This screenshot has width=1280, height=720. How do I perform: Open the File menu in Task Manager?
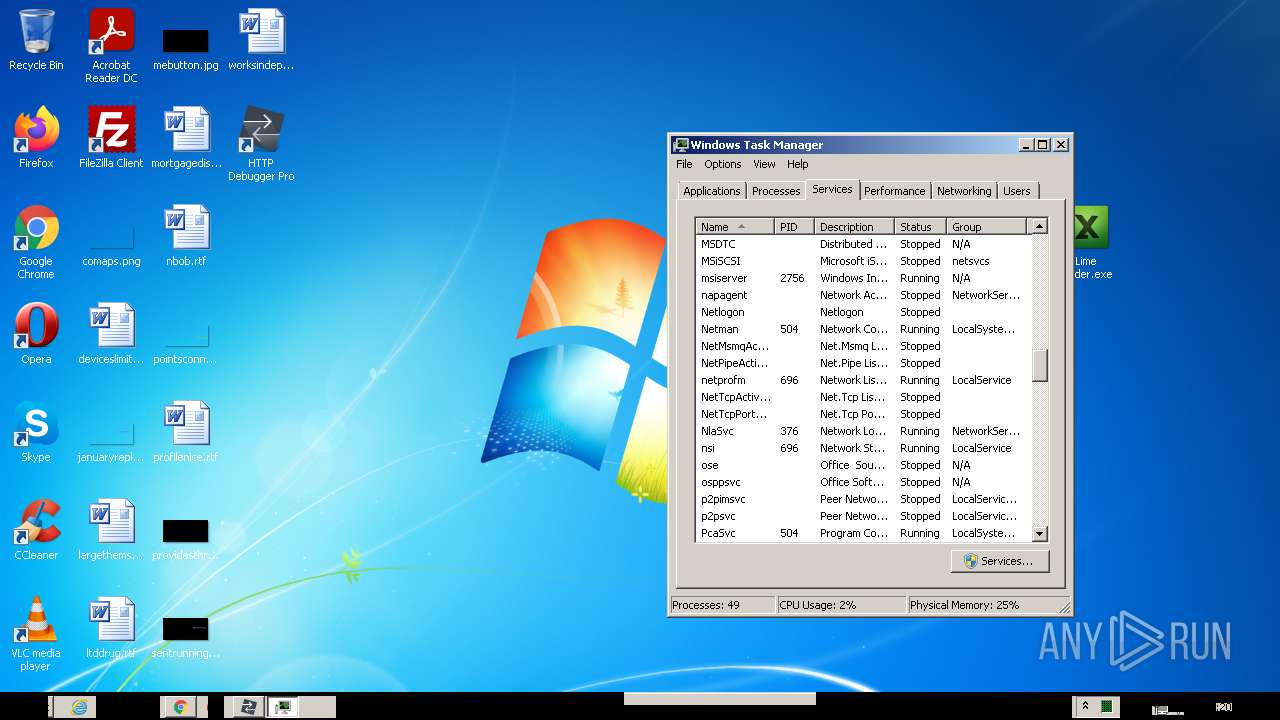point(684,164)
